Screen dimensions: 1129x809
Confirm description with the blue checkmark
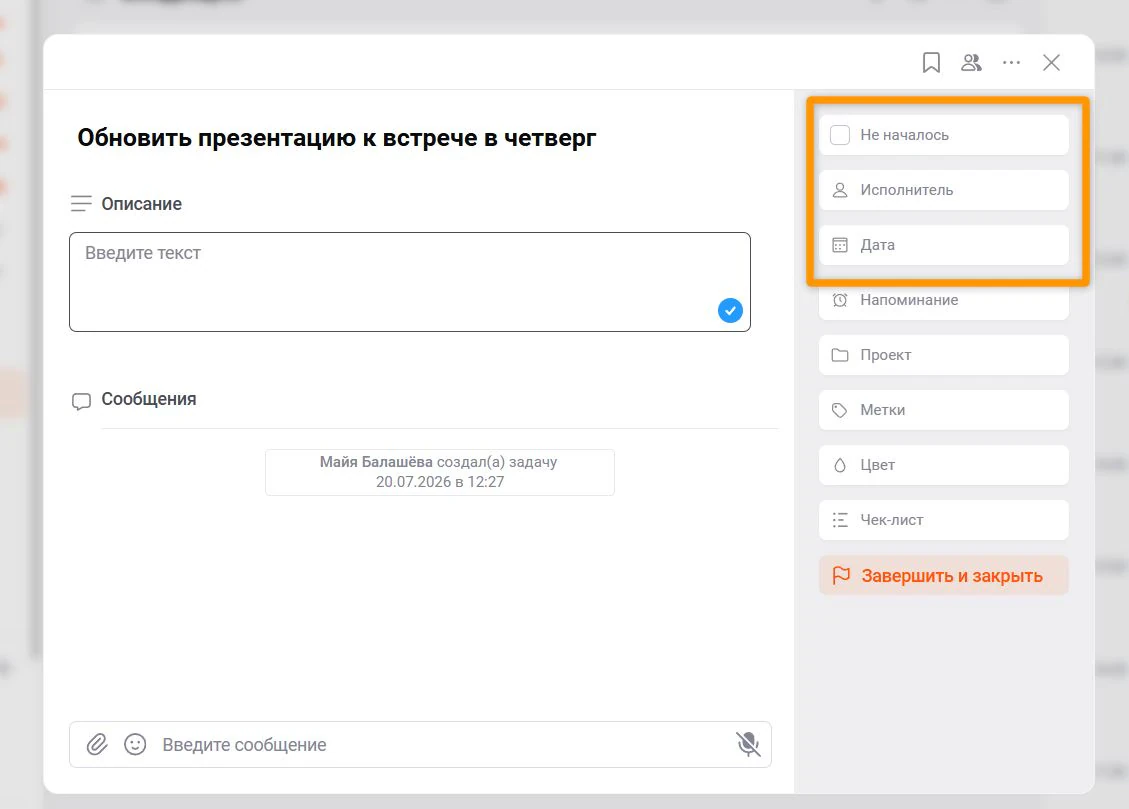point(730,310)
